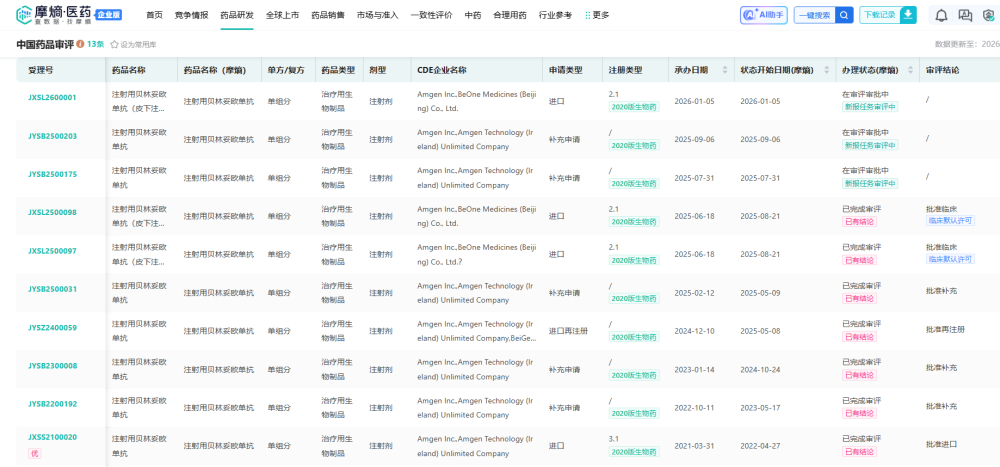Click the 一键搜索 search field

813,15
